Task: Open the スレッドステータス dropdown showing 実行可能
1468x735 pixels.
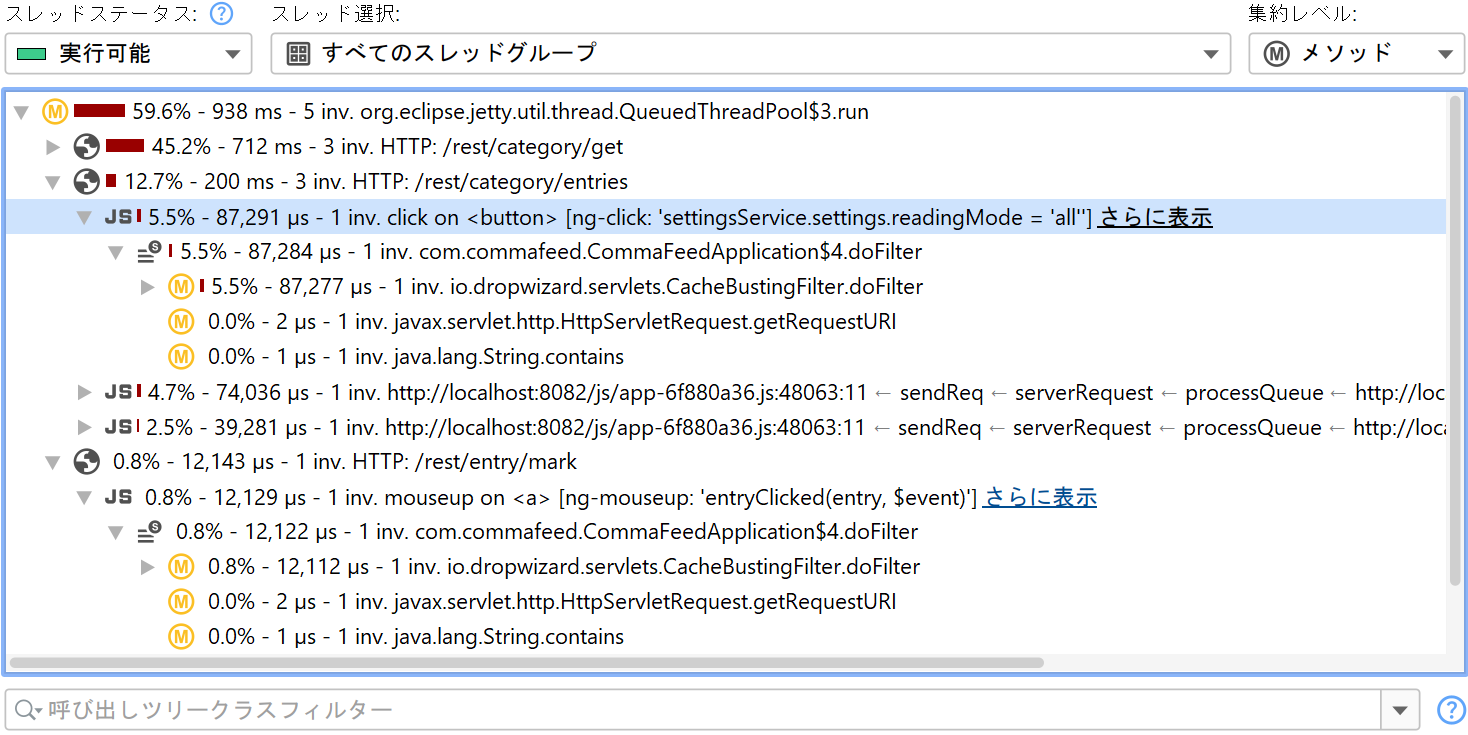Action: click(x=128, y=54)
